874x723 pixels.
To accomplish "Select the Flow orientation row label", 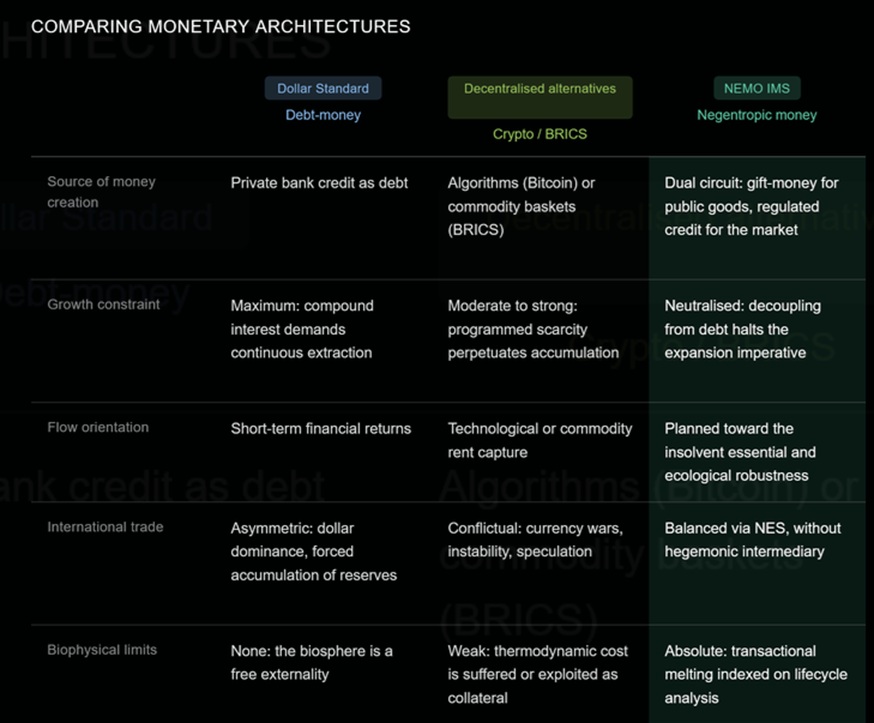I will [98, 427].
